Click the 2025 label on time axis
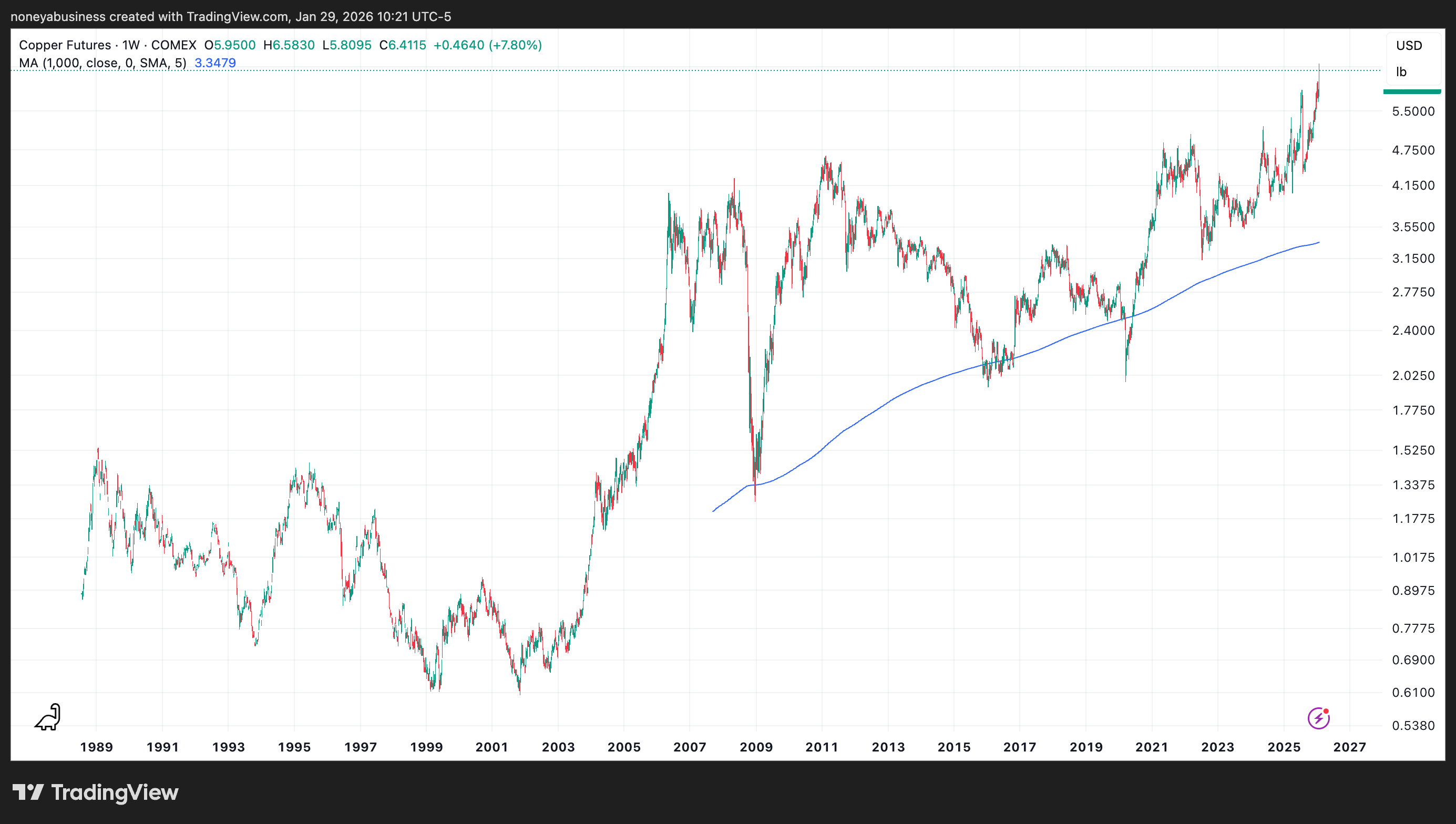 (x=1284, y=746)
